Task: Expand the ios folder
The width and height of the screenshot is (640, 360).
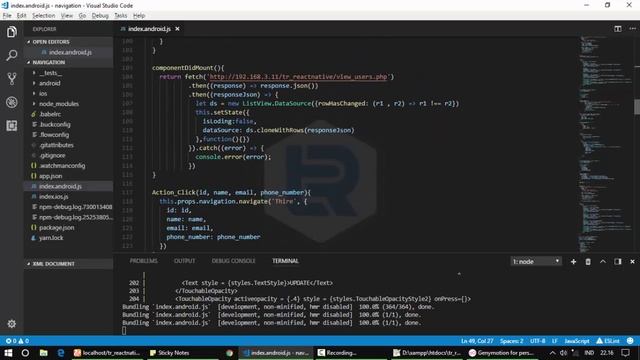Action: pyautogui.click(x=43, y=93)
